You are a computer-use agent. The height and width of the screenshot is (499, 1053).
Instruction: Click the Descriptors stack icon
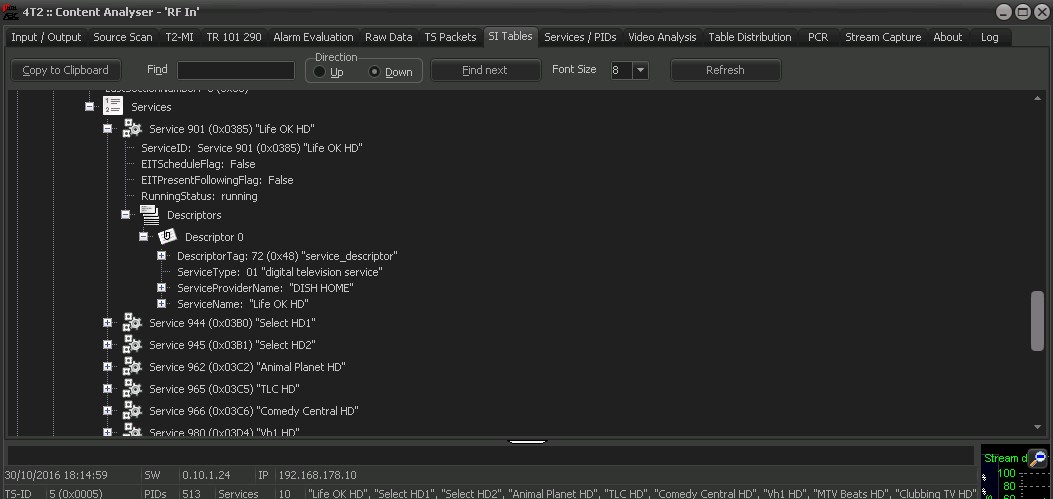[x=149, y=215]
